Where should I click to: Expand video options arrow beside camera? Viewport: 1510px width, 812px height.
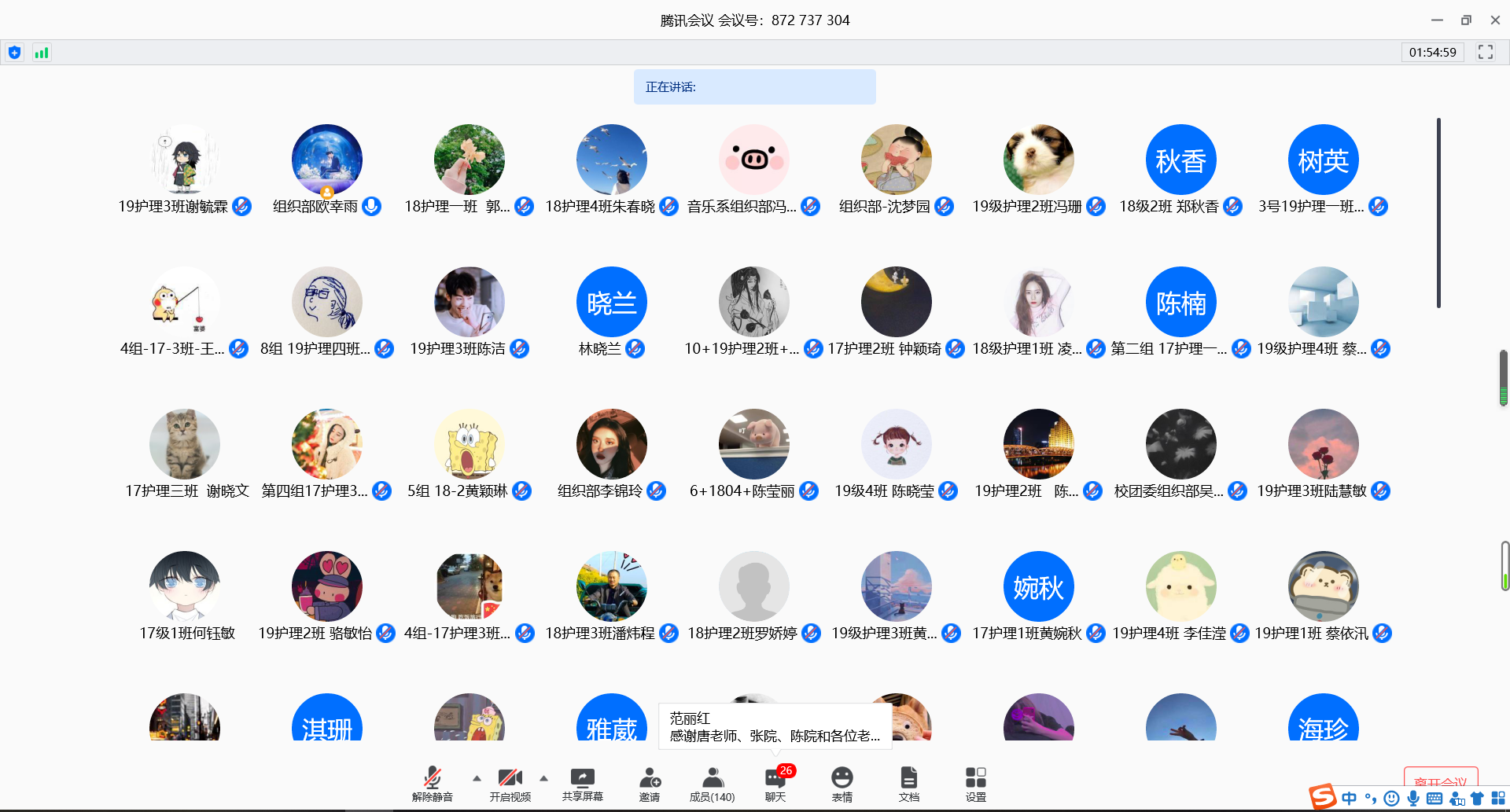tap(543, 778)
